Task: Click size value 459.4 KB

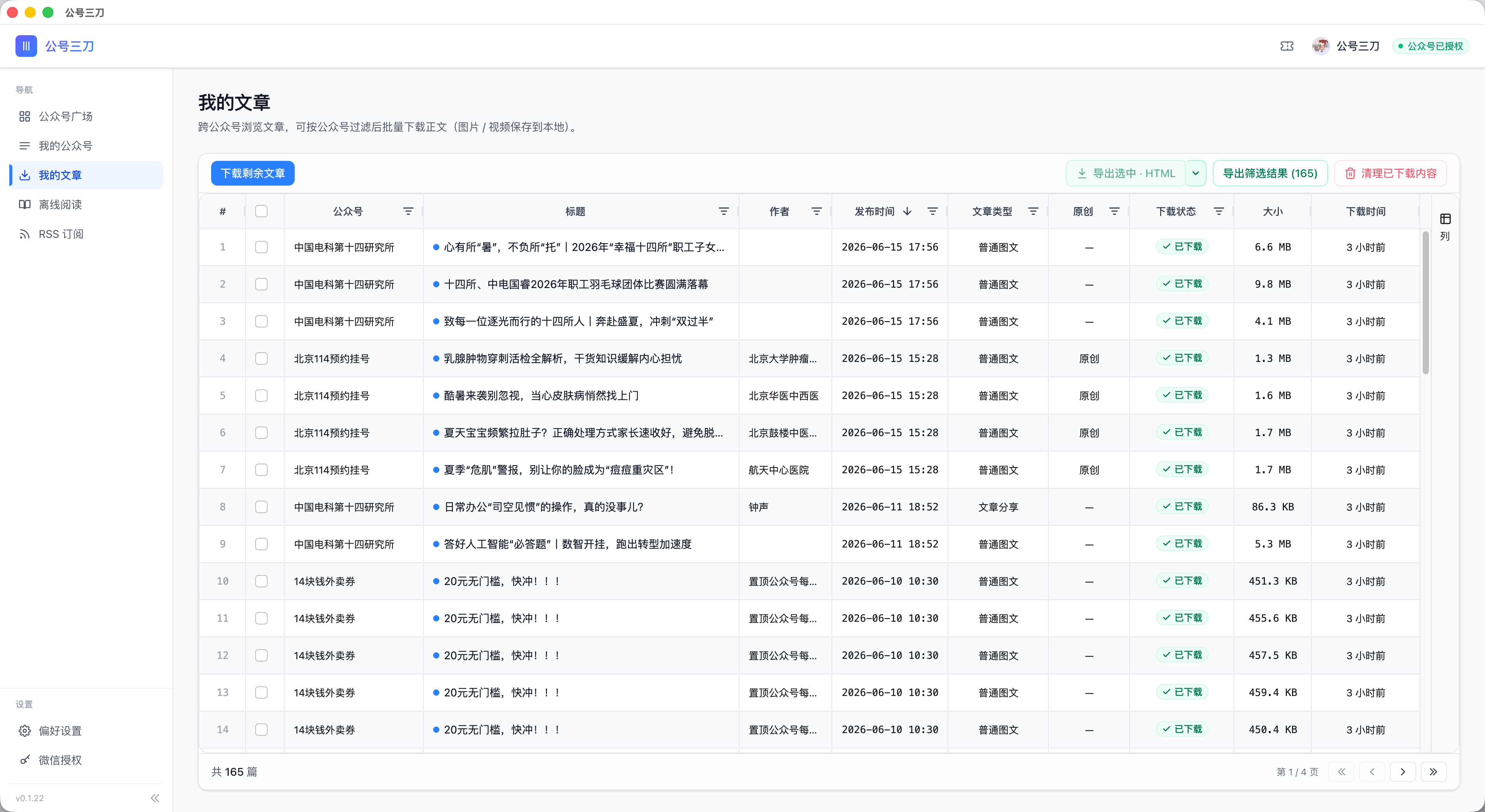Action: tap(1273, 693)
